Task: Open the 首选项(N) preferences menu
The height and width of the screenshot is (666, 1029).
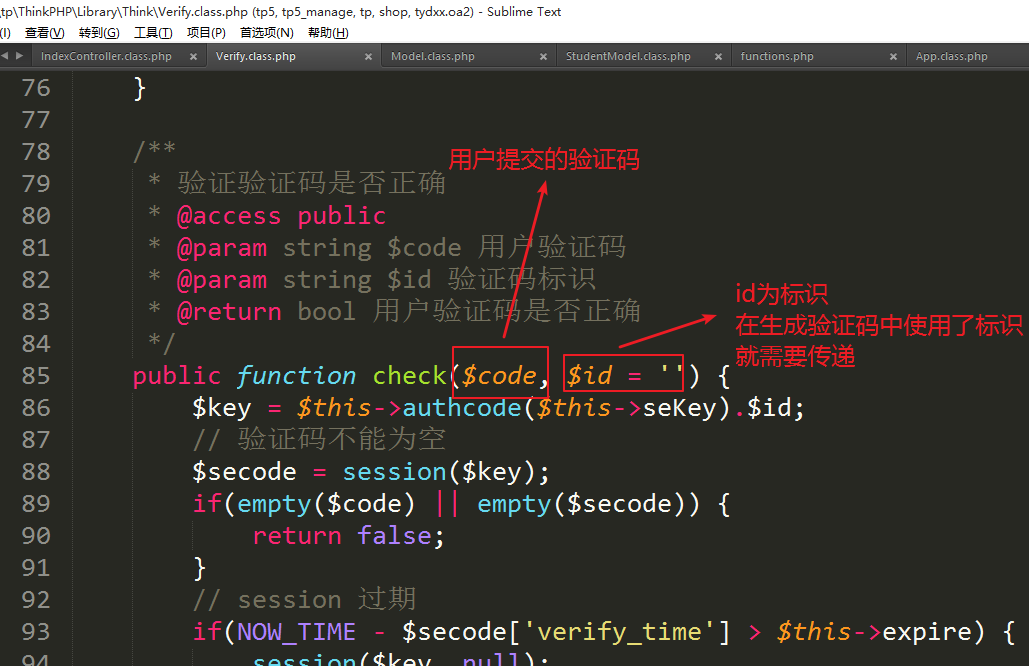Action: pyautogui.click(x=266, y=33)
